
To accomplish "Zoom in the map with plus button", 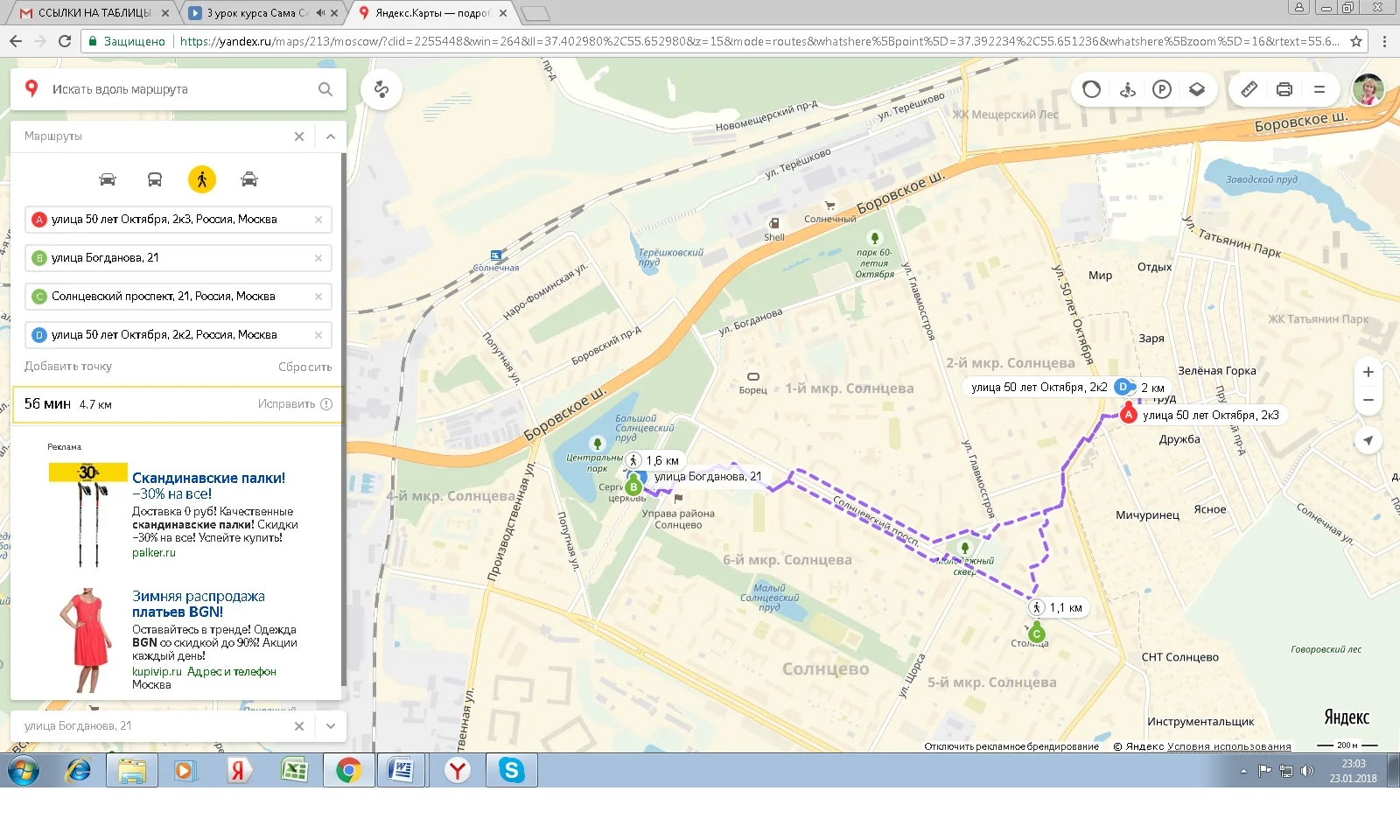I will pos(1368,372).
